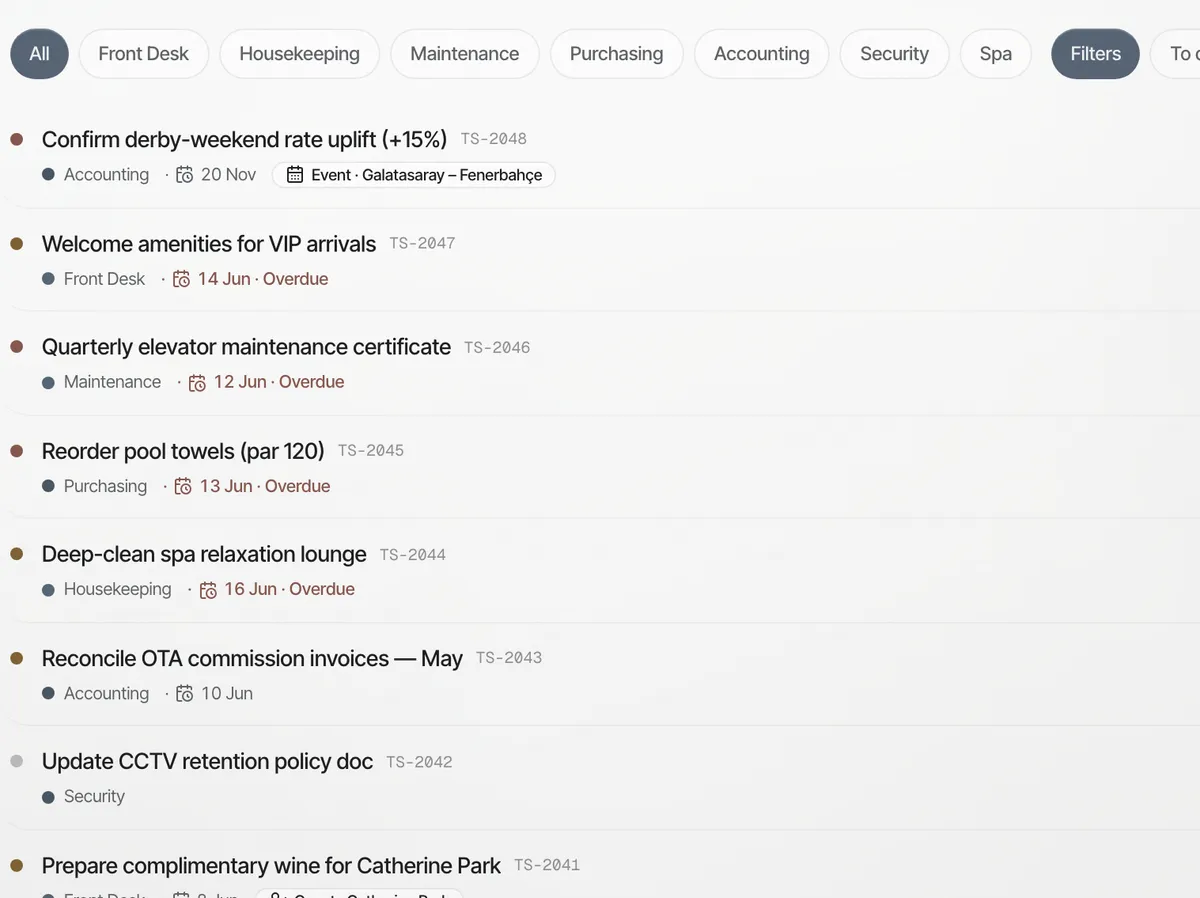Click the due-date icon beside 10 Jun
1200x898 pixels.
[185, 693]
